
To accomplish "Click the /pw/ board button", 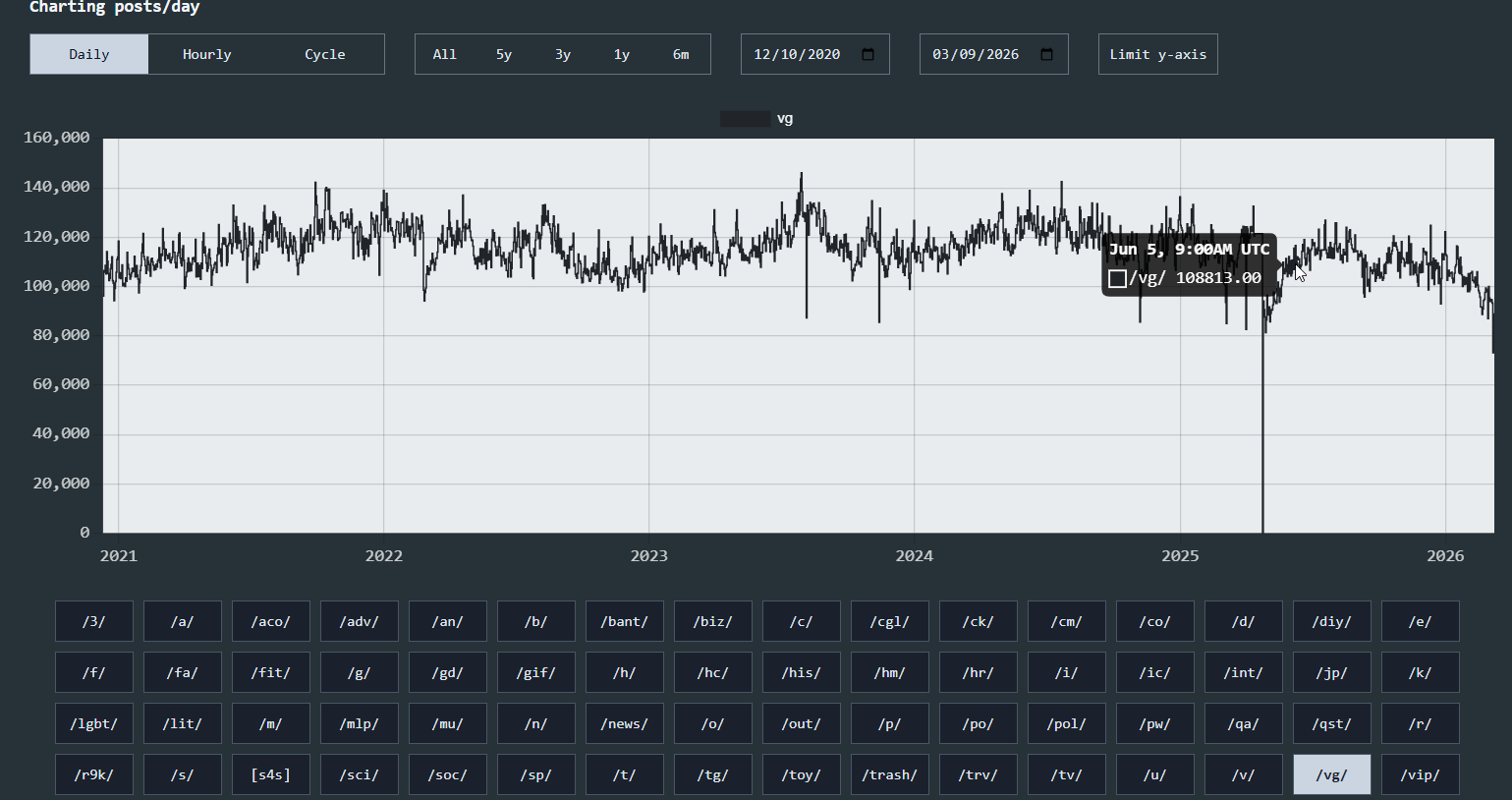I will [x=1155, y=723].
